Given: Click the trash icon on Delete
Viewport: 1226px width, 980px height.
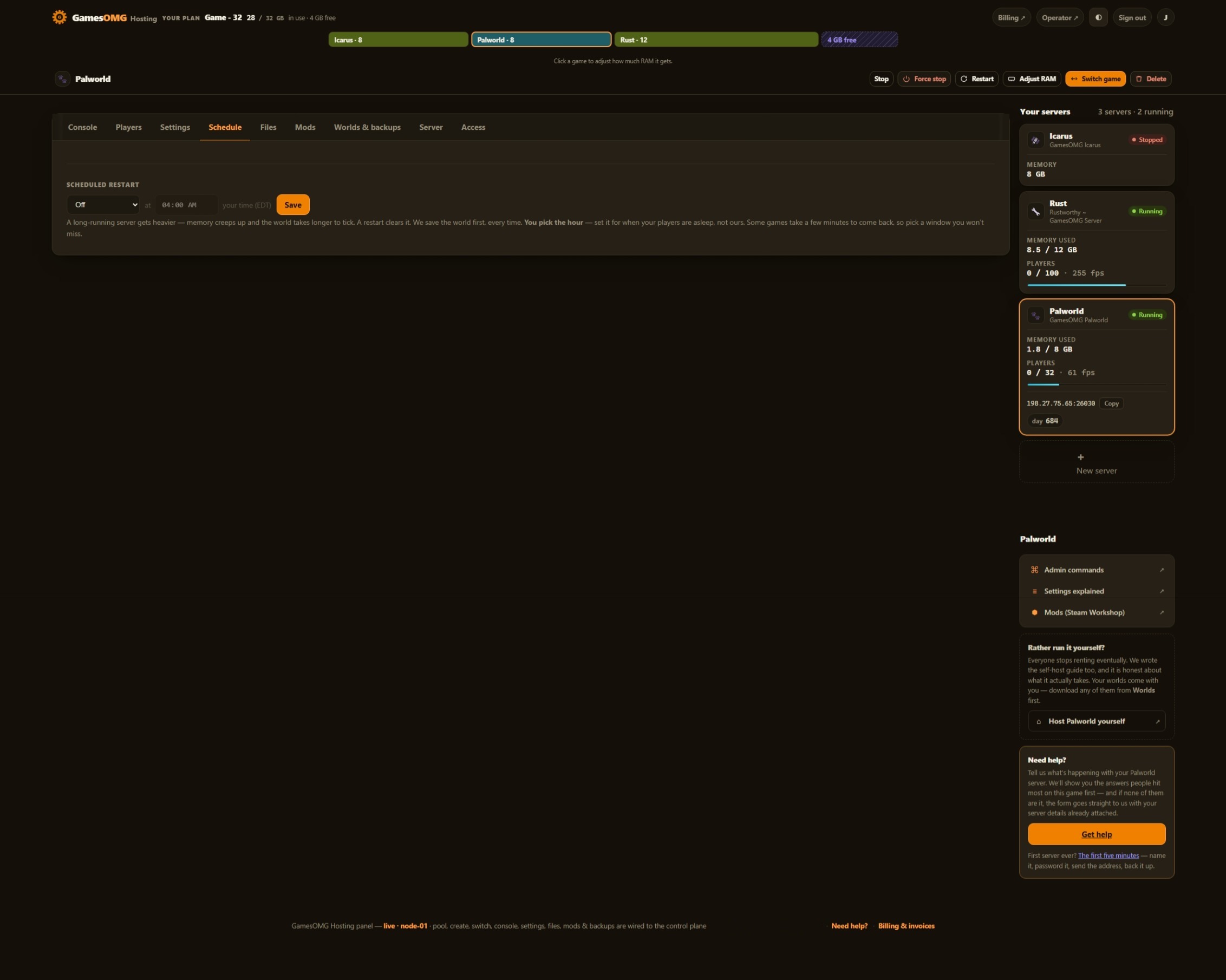Looking at the screenshot, I should pyautogui.click(x=1139, y=79).
